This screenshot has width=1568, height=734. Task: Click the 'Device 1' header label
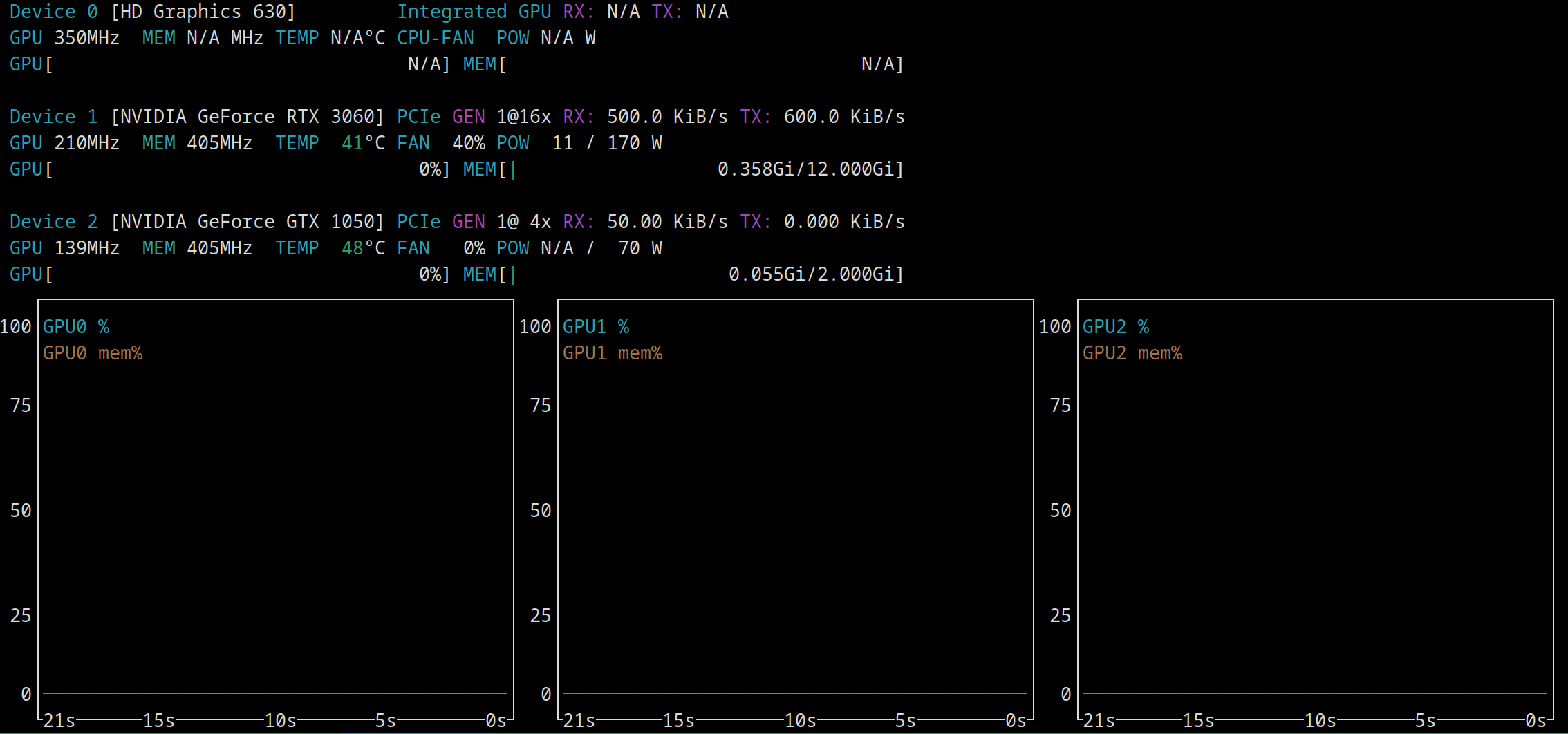click(x=53, y=117)
